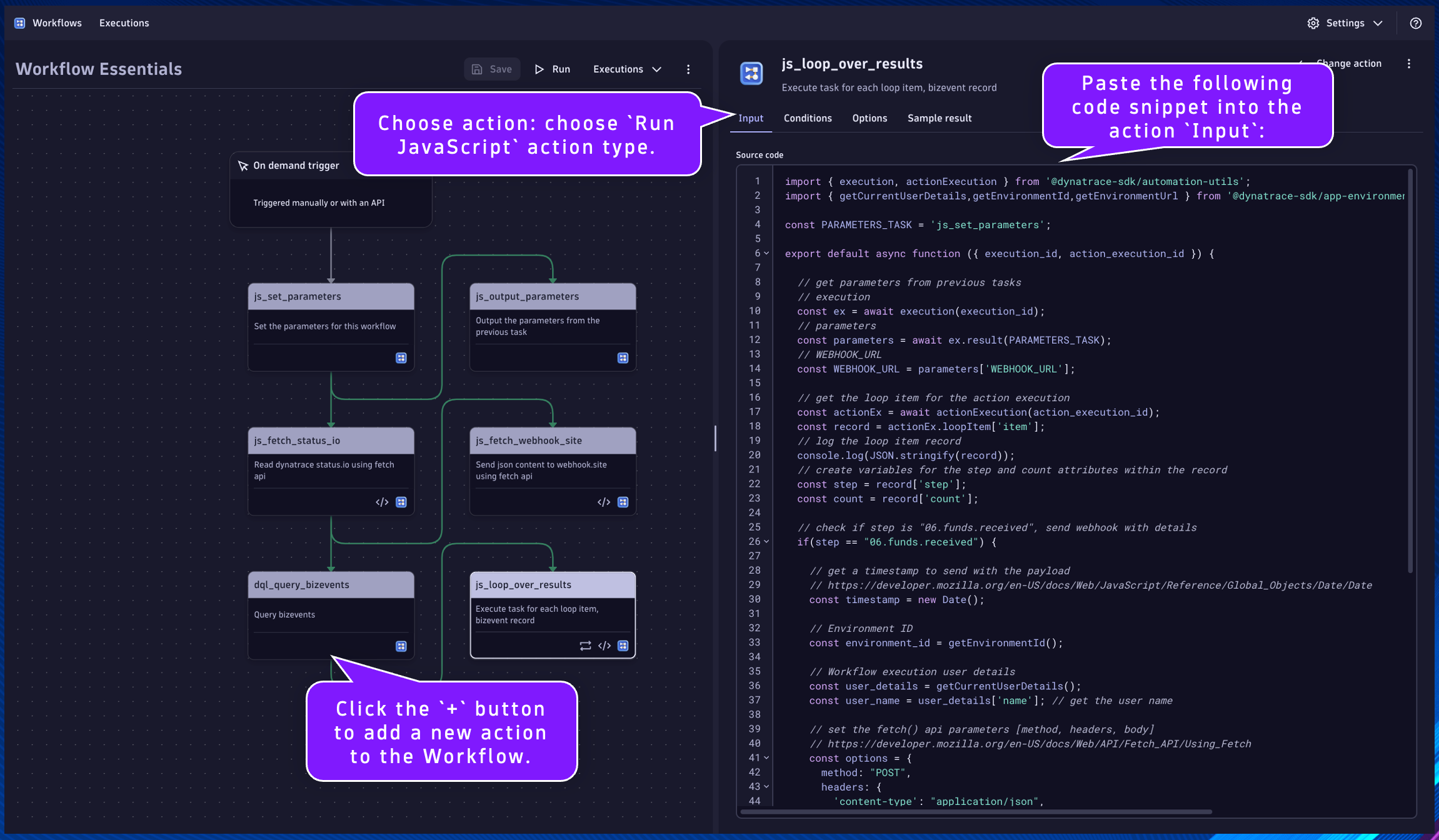Select the dql_query_bizevents node
Viewport: 1439px width, 840px height.
331,616
